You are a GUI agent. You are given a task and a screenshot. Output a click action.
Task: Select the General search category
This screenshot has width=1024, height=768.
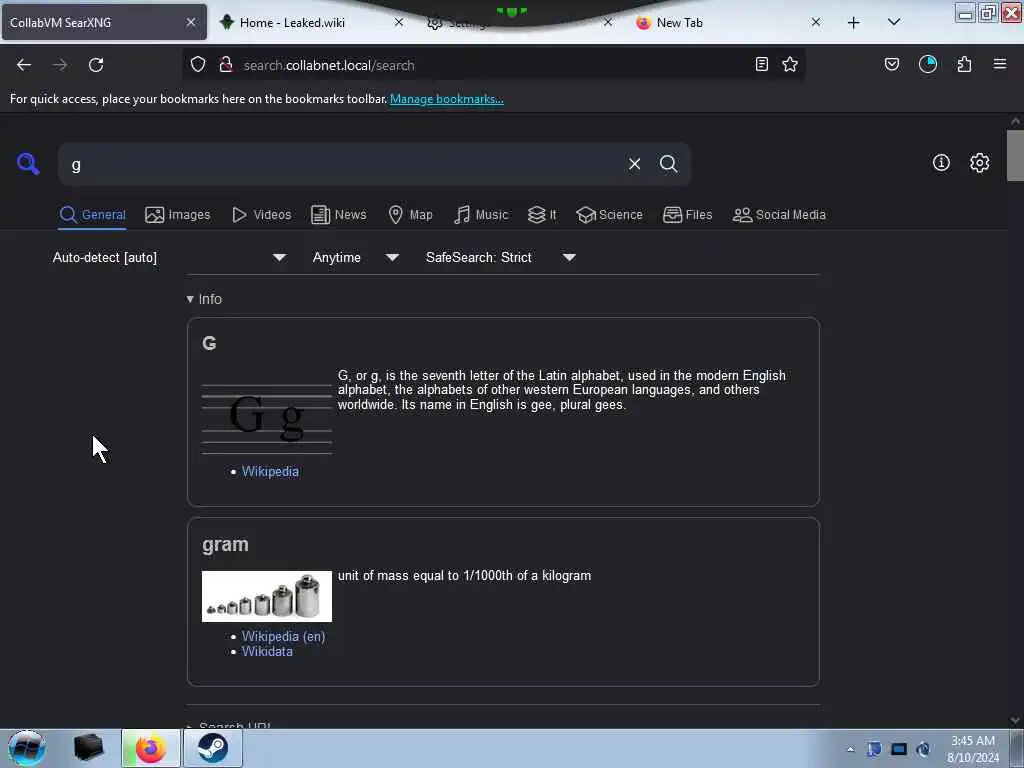[92, 215]
